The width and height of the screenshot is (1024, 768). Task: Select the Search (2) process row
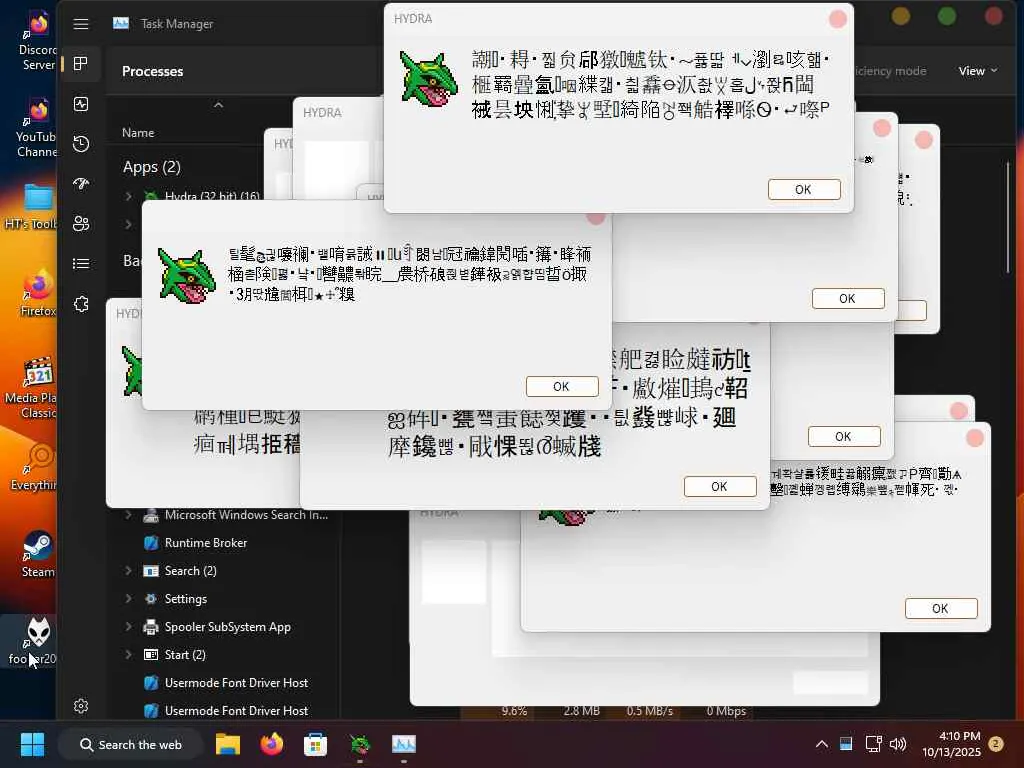[223, 571]
